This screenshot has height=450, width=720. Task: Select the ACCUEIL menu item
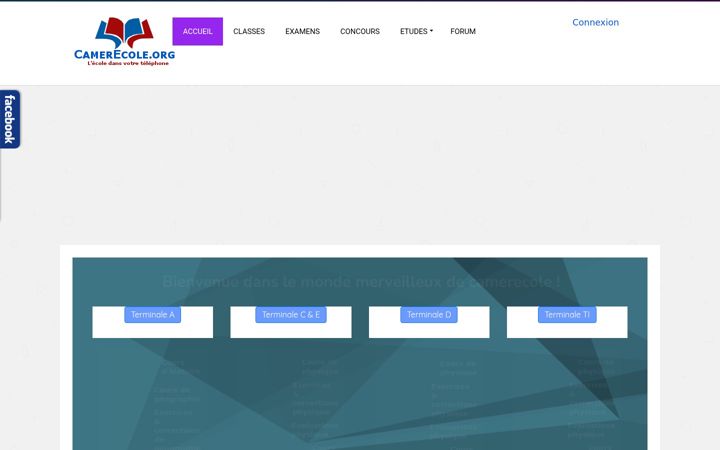tap(197, 31)
